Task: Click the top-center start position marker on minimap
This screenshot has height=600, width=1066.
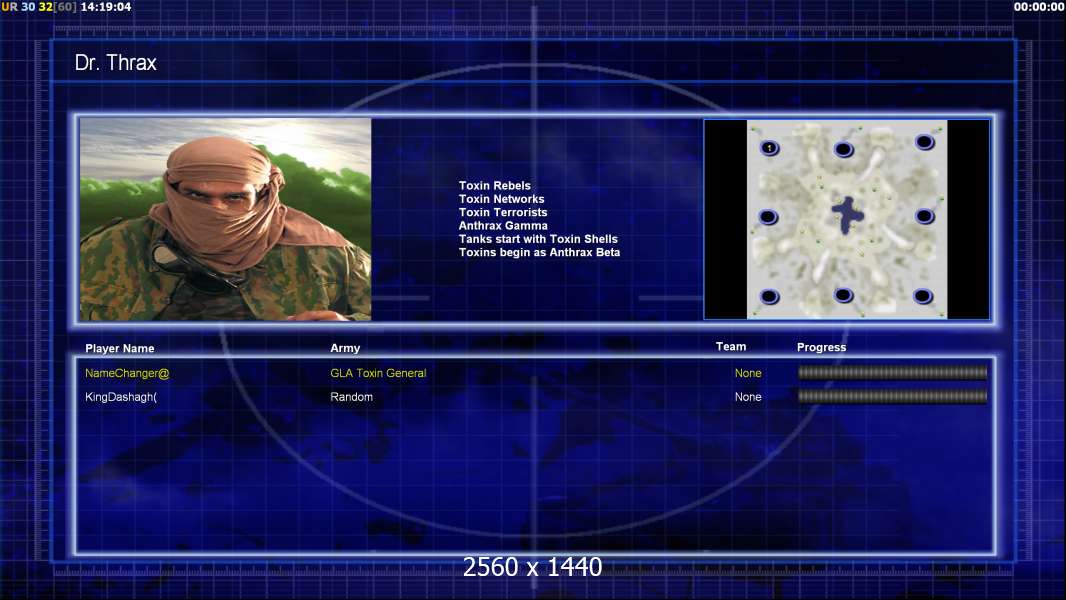Action: [x=844, y=149]
